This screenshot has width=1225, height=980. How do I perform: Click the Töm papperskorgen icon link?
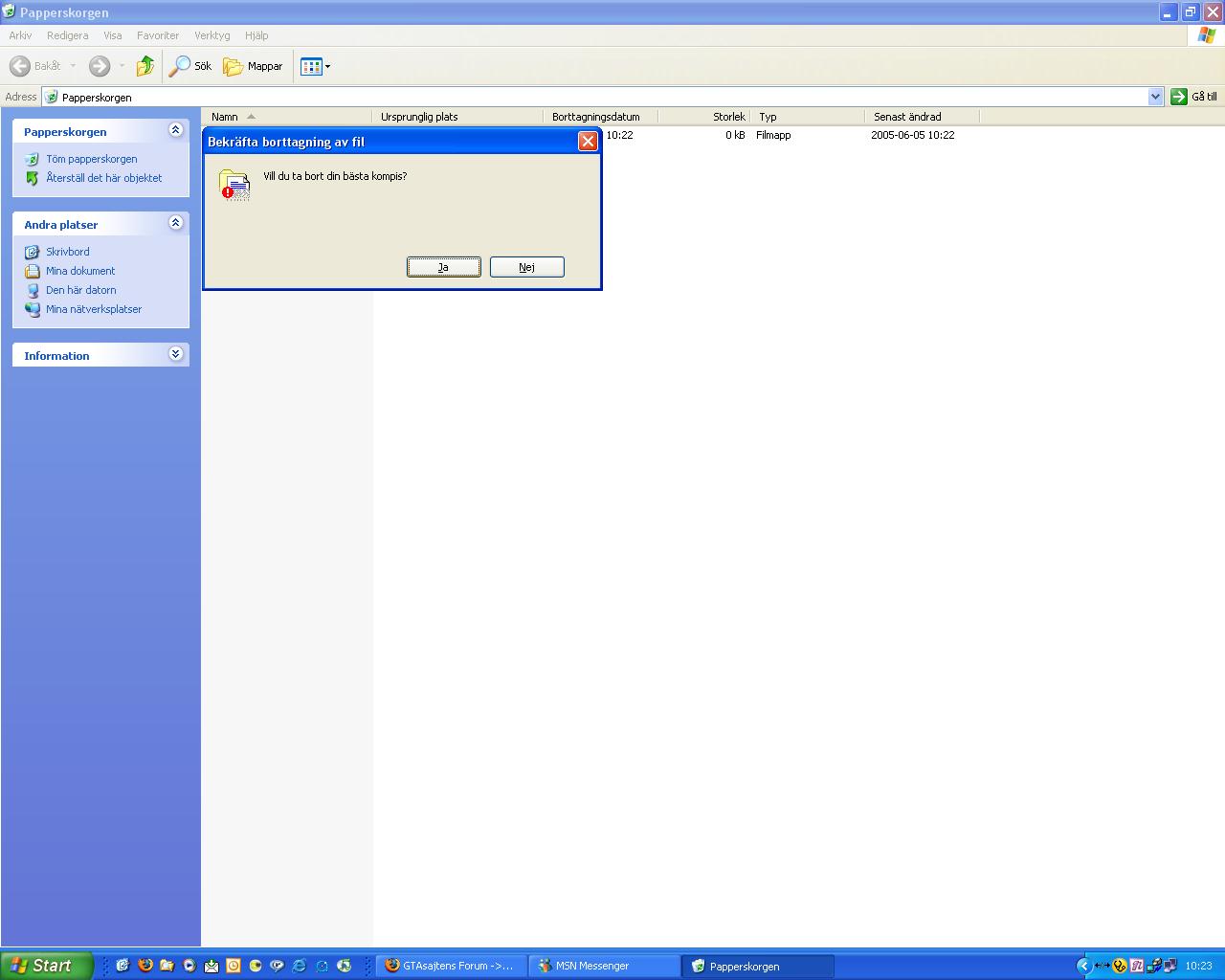(32, 159)
